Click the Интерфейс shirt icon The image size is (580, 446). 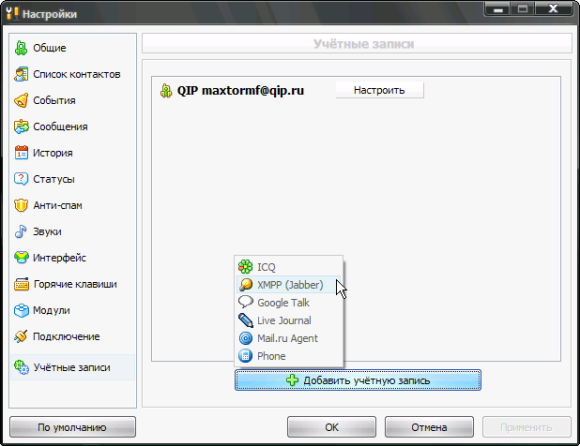[x=21, y=257]
